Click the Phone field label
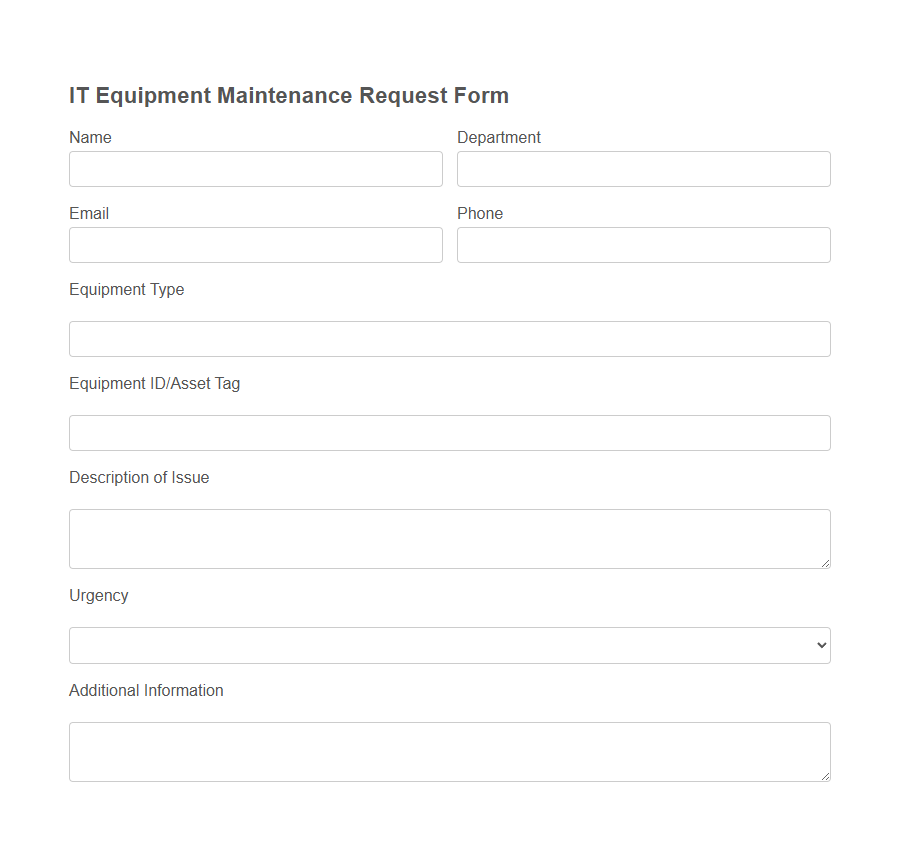The image size is (900, 846). (x=480, y=213)
